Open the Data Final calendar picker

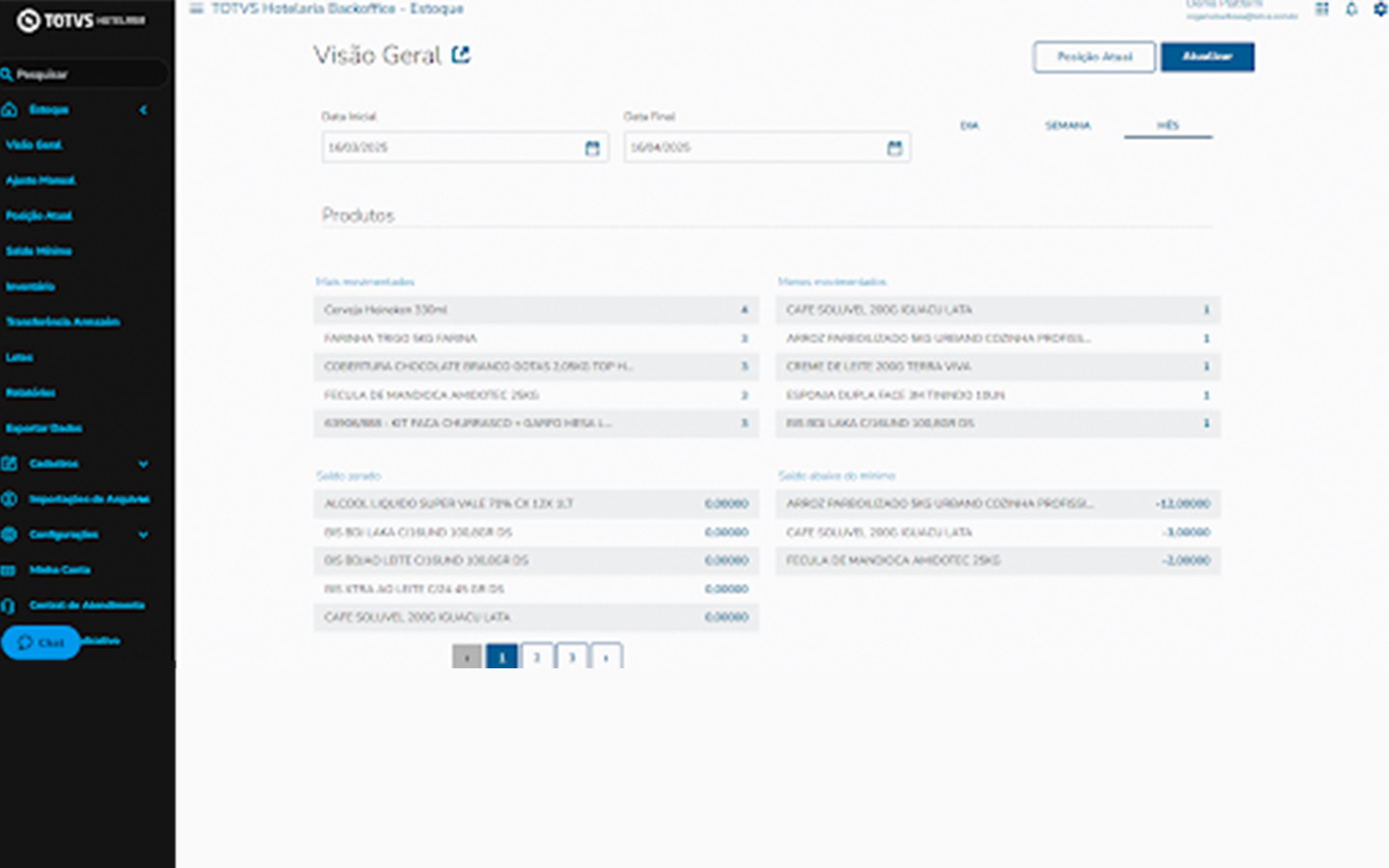[894, 148]
